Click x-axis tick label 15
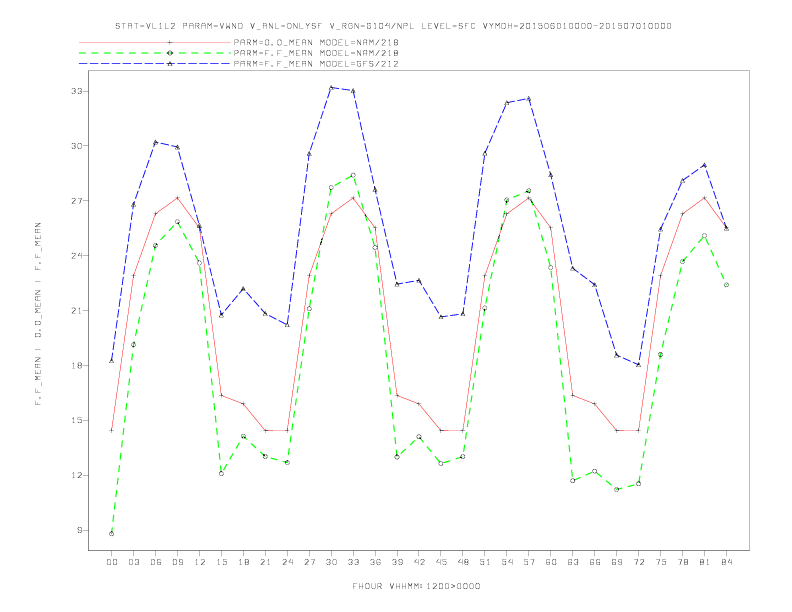Viewport: 792px width, 612px height. point(221,562)
